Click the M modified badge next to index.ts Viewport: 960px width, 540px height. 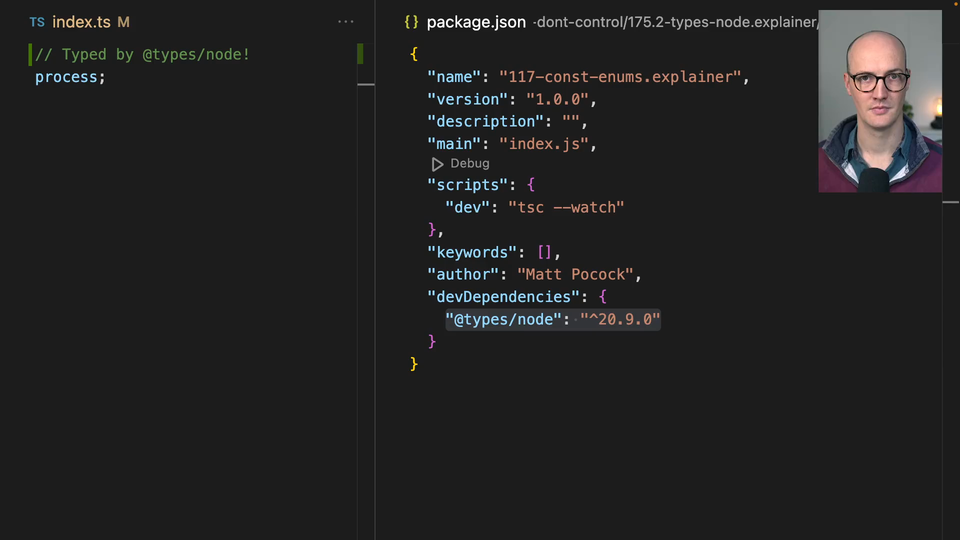(123, 22)
